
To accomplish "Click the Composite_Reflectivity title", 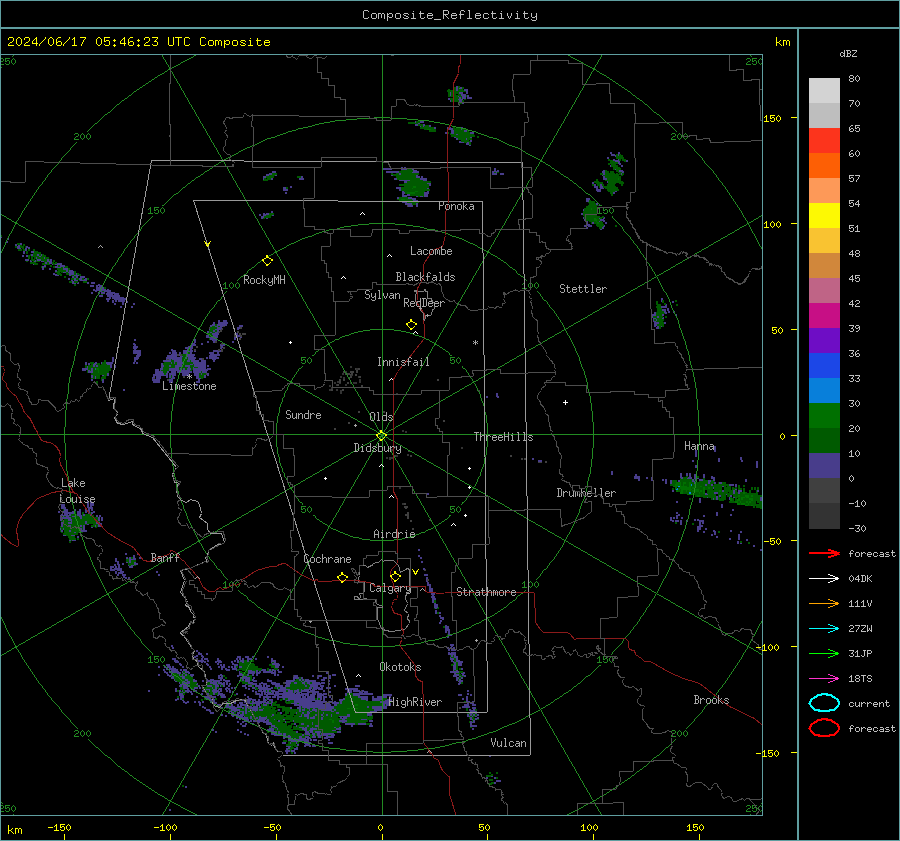I will tap(450, 15).
